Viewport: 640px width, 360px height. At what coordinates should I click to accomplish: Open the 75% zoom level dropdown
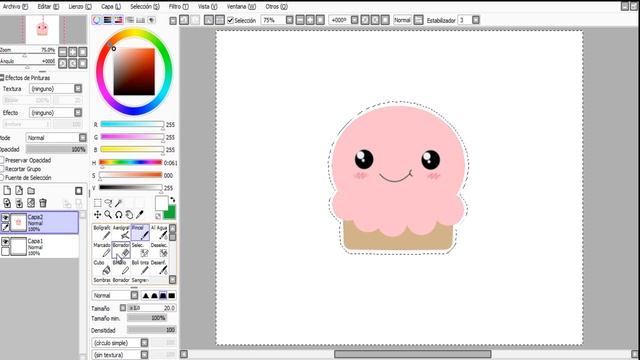277,20
